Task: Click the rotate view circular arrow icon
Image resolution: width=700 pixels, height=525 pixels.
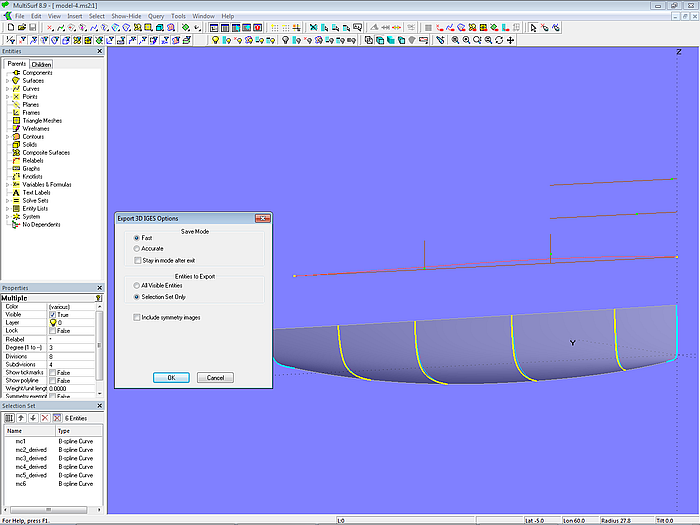Action: [x=498, y=40]
